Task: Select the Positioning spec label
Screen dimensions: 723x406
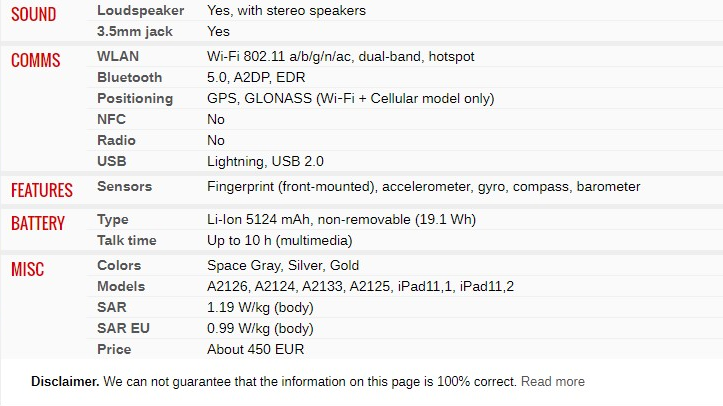Action: click(x=135, y=99)
